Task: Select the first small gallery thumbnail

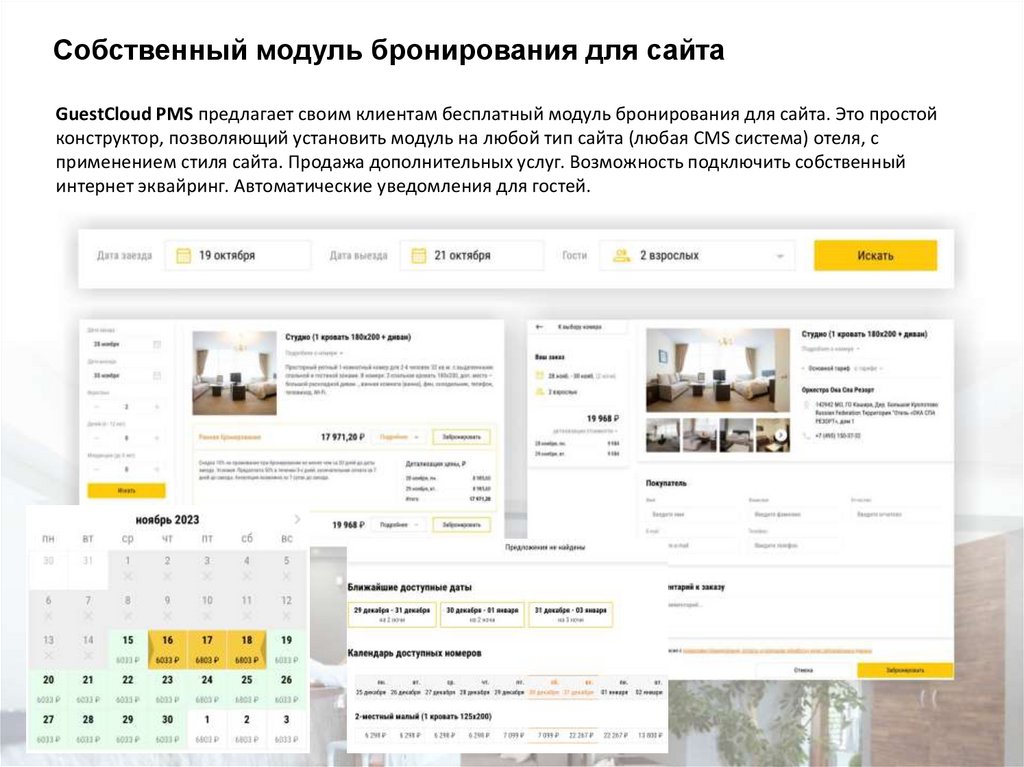Action: pos(663,435)
